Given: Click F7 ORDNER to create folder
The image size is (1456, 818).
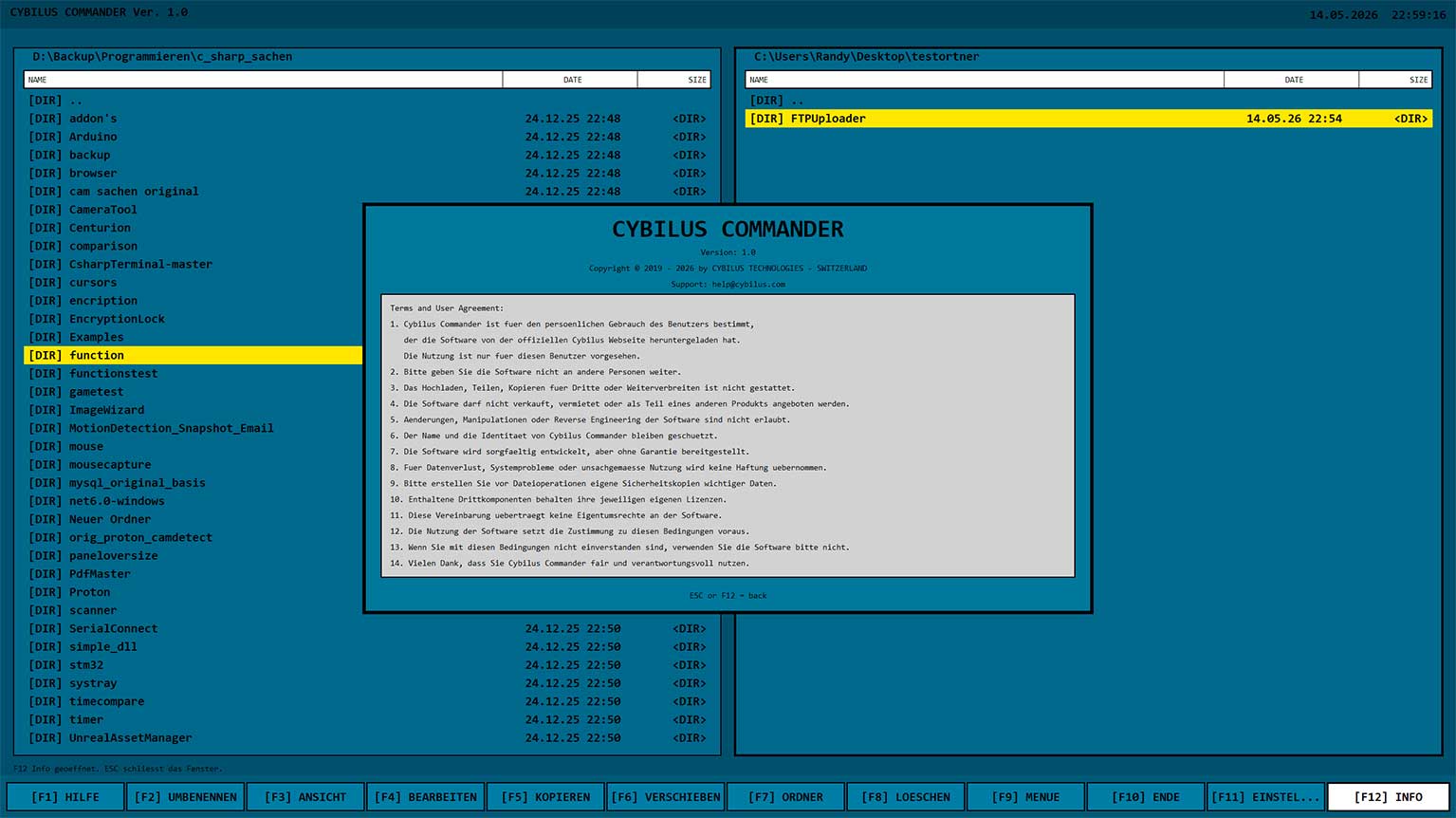Looking at the screenshot, I should click(785, 797).
